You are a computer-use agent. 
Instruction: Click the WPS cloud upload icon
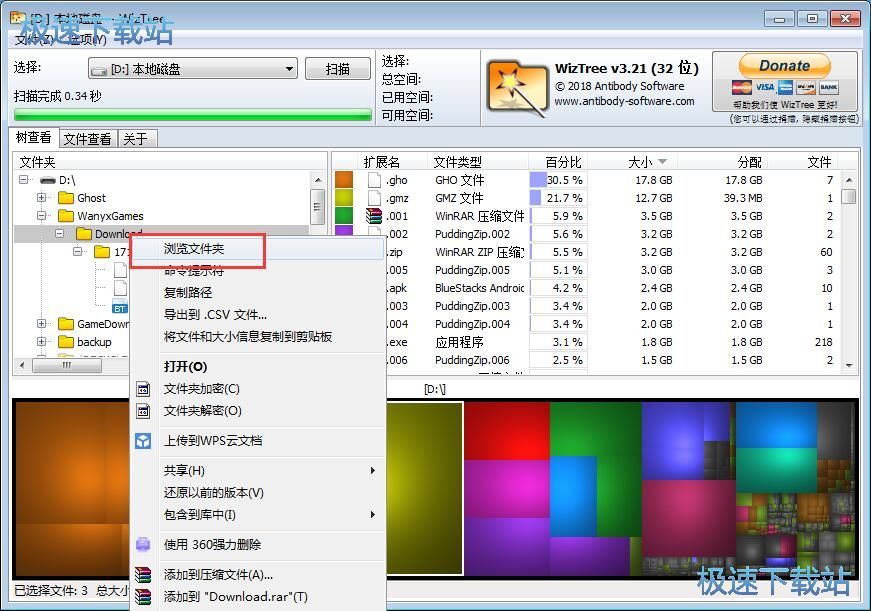coord(143,440)
